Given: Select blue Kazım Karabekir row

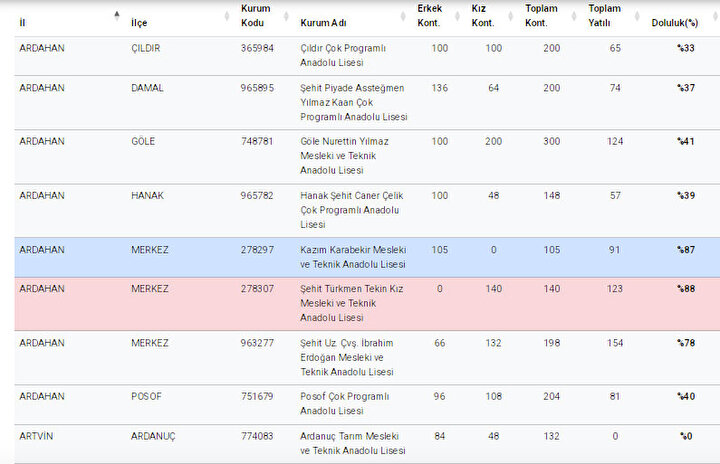Looking at the screenshot, I should tap(367, 257).
